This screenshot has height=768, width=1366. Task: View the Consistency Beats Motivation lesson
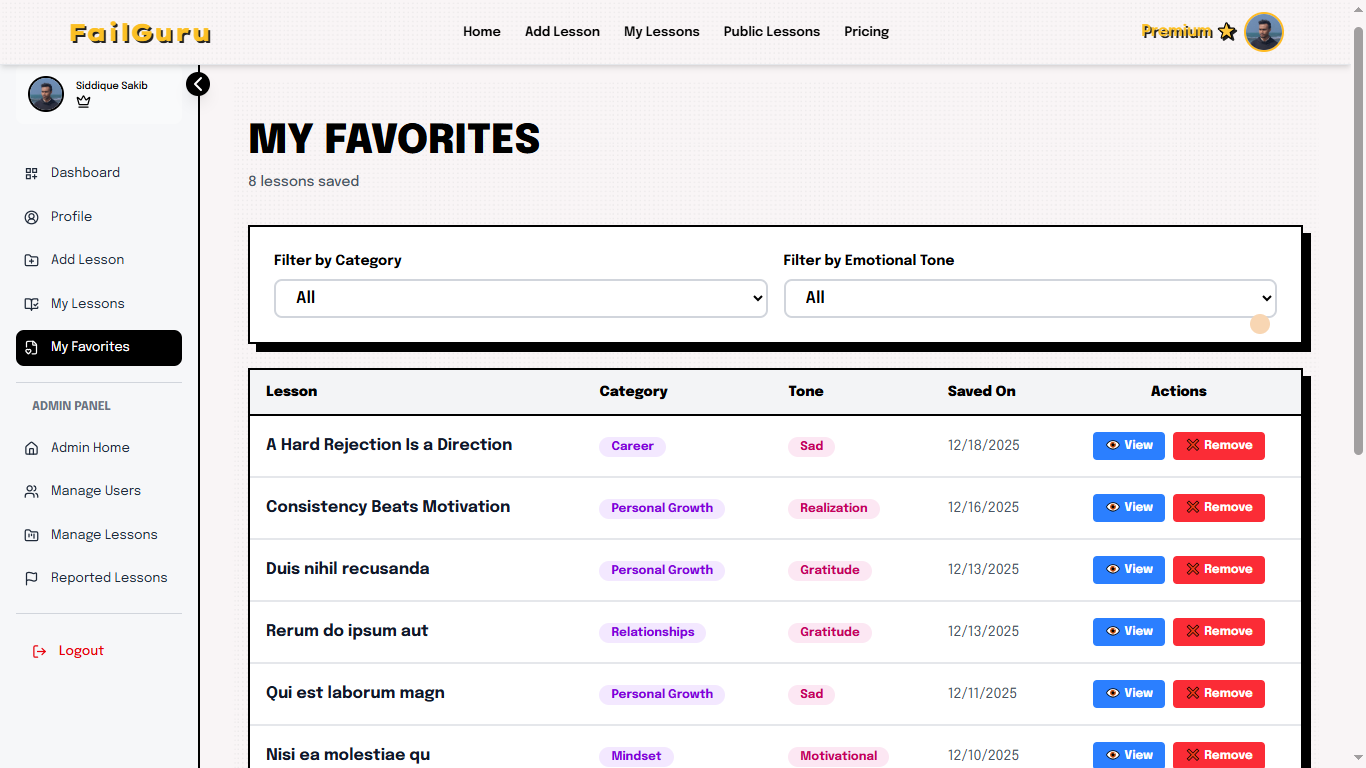[x=1129, y=508]
